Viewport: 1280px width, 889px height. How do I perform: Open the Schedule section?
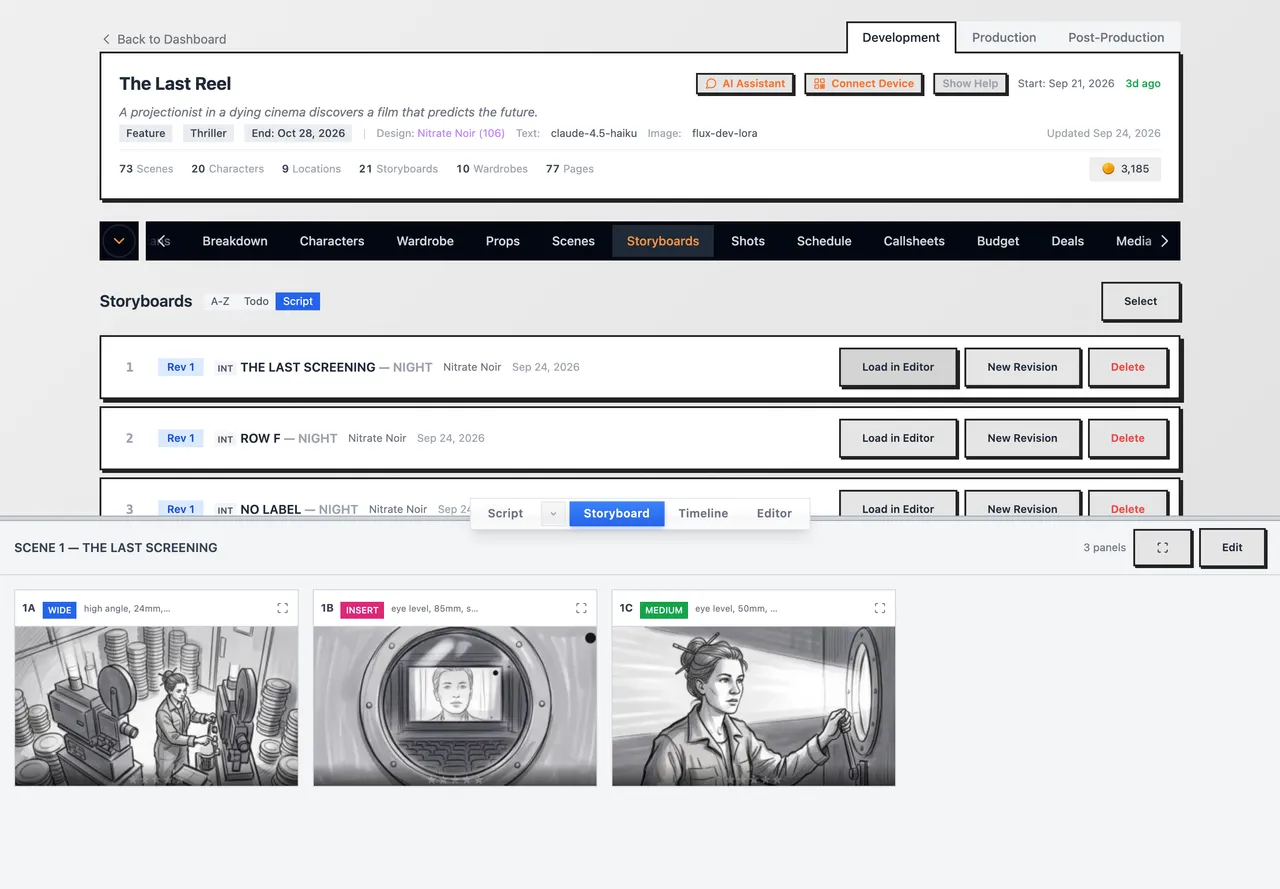(824, 241)
